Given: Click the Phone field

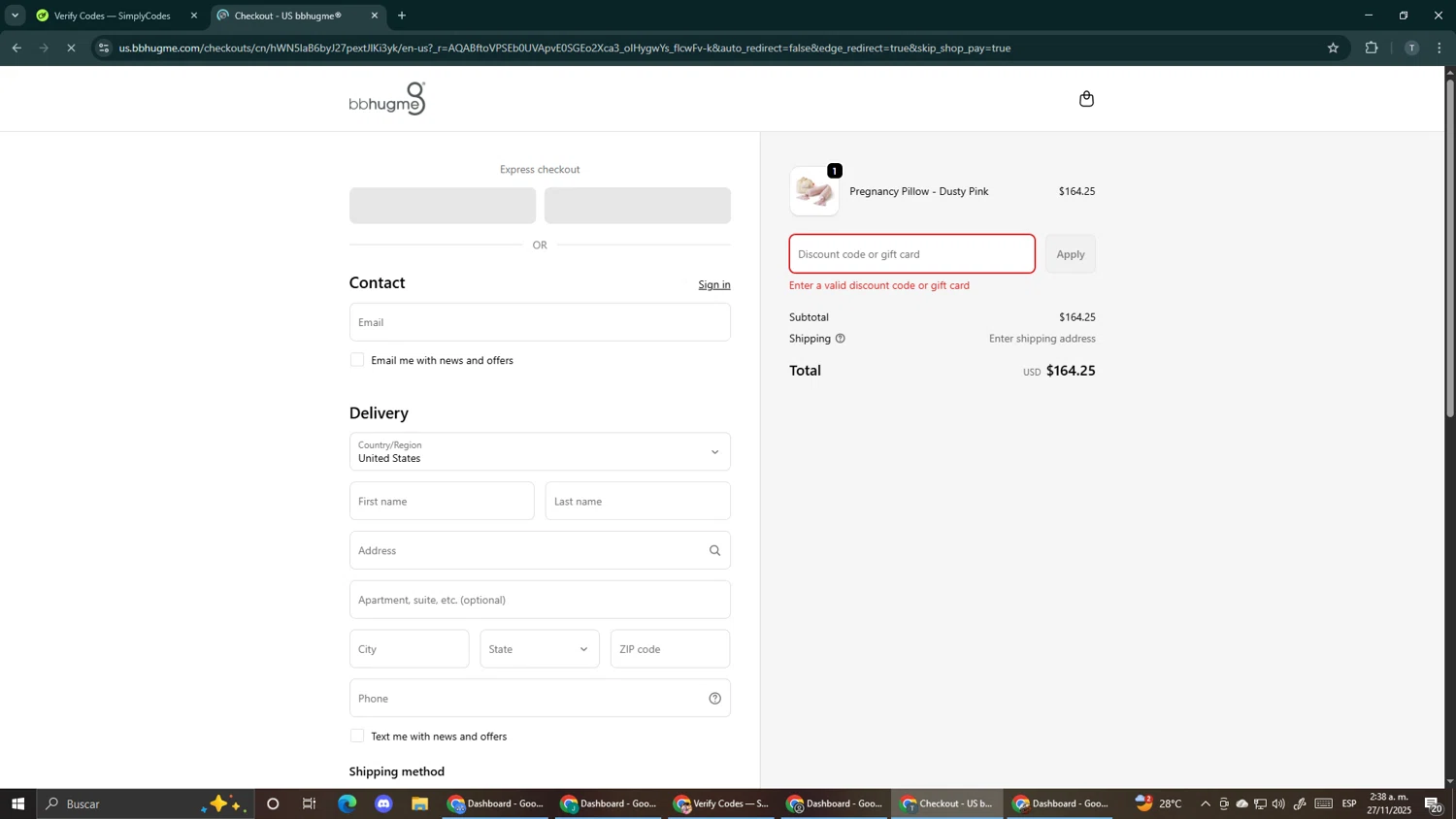Looking at the screenshot, I should pos(540,699).
